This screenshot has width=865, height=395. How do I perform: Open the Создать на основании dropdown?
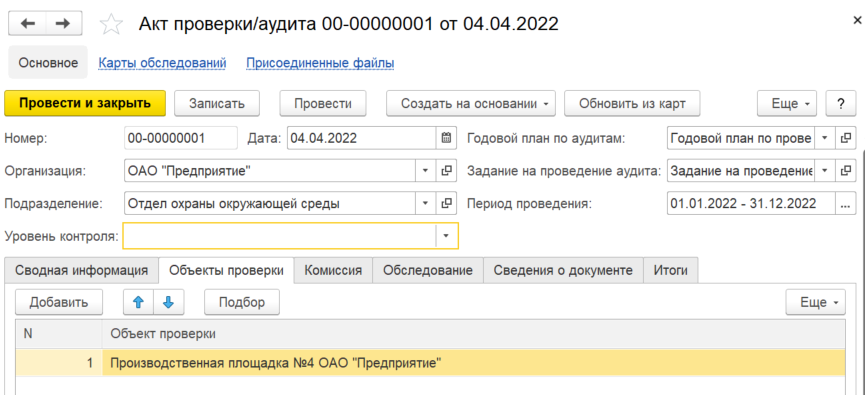(x=471, y=104)
